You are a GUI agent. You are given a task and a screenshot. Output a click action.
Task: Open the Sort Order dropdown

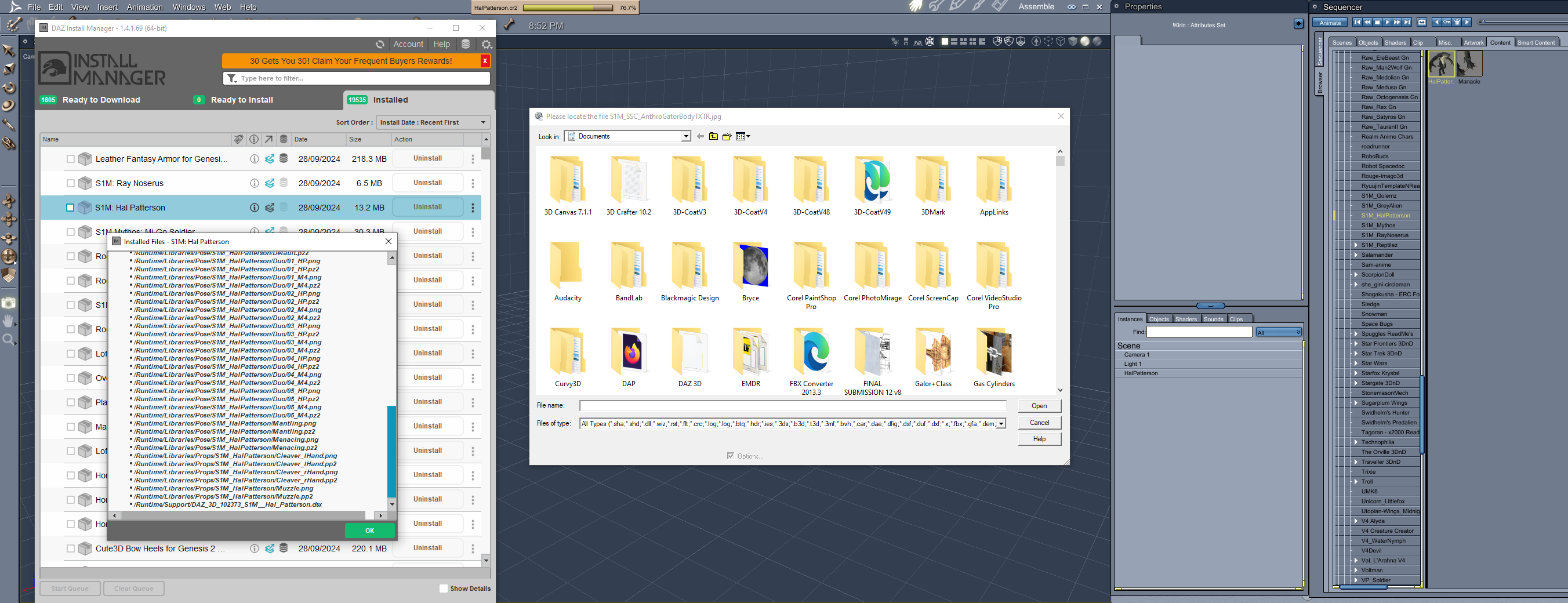(433, 122)
